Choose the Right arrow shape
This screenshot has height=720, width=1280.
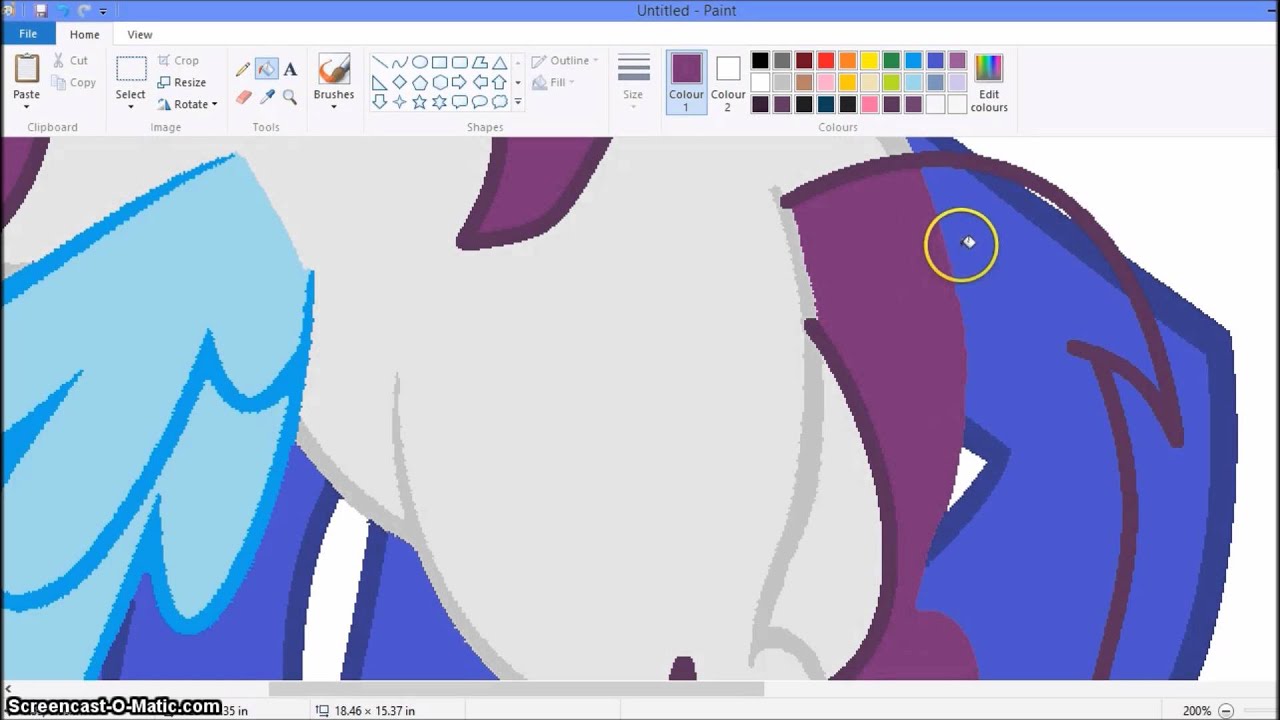460,82
